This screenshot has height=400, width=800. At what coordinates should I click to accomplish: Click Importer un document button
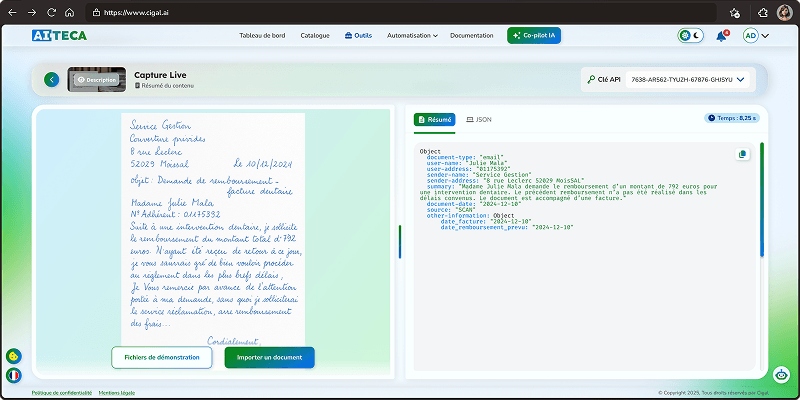click(269, 358)
